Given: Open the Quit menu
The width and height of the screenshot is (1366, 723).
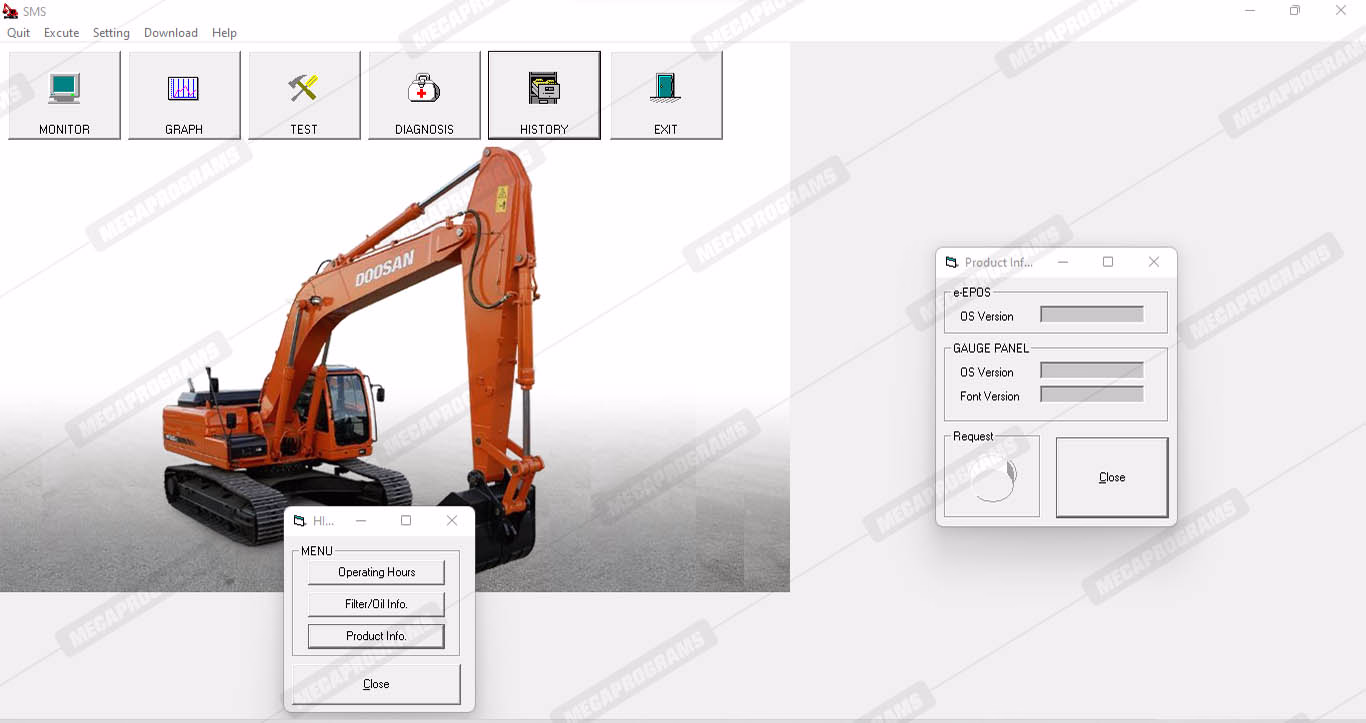Looking at the screenshot, I should click(18, 33).
